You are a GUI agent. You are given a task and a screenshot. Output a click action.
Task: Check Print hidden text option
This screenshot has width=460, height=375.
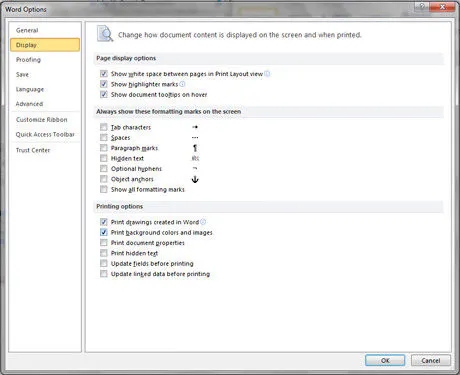tap(104, 253)
